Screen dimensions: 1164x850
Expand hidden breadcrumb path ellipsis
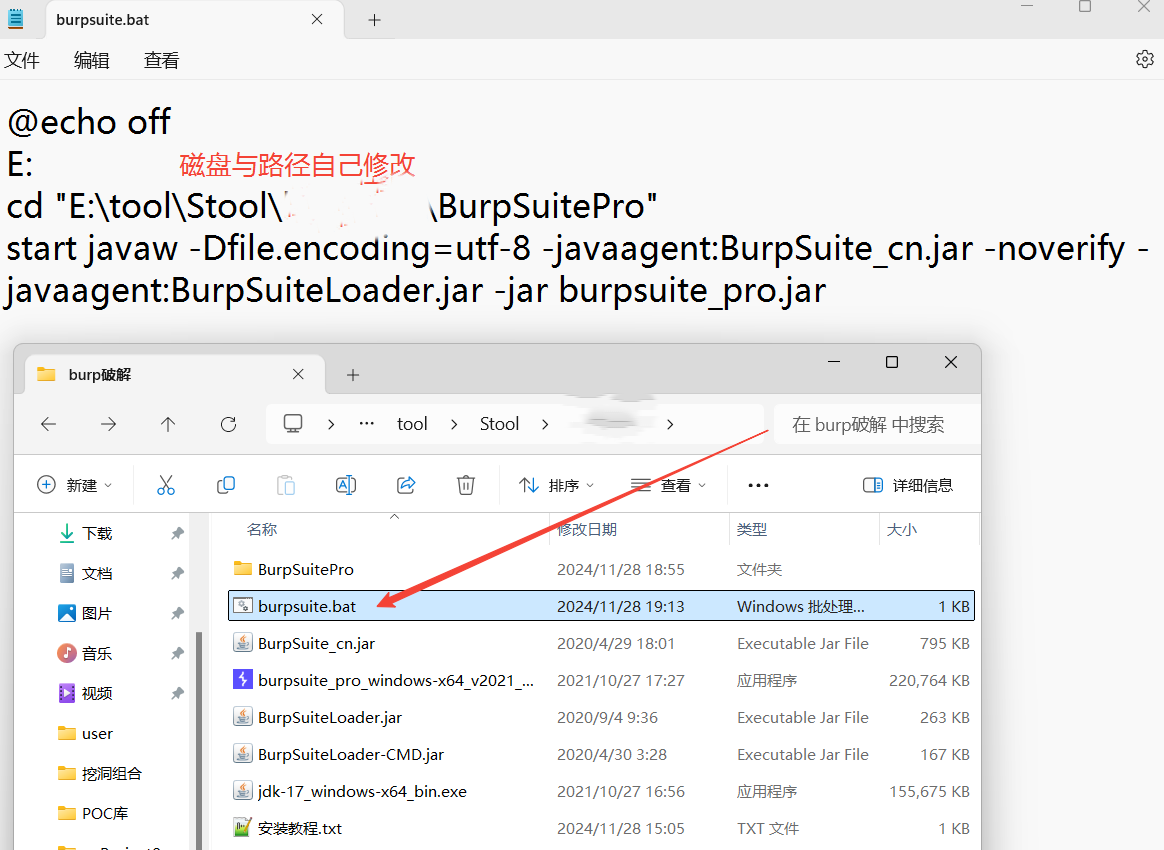[x=367, y=424]
